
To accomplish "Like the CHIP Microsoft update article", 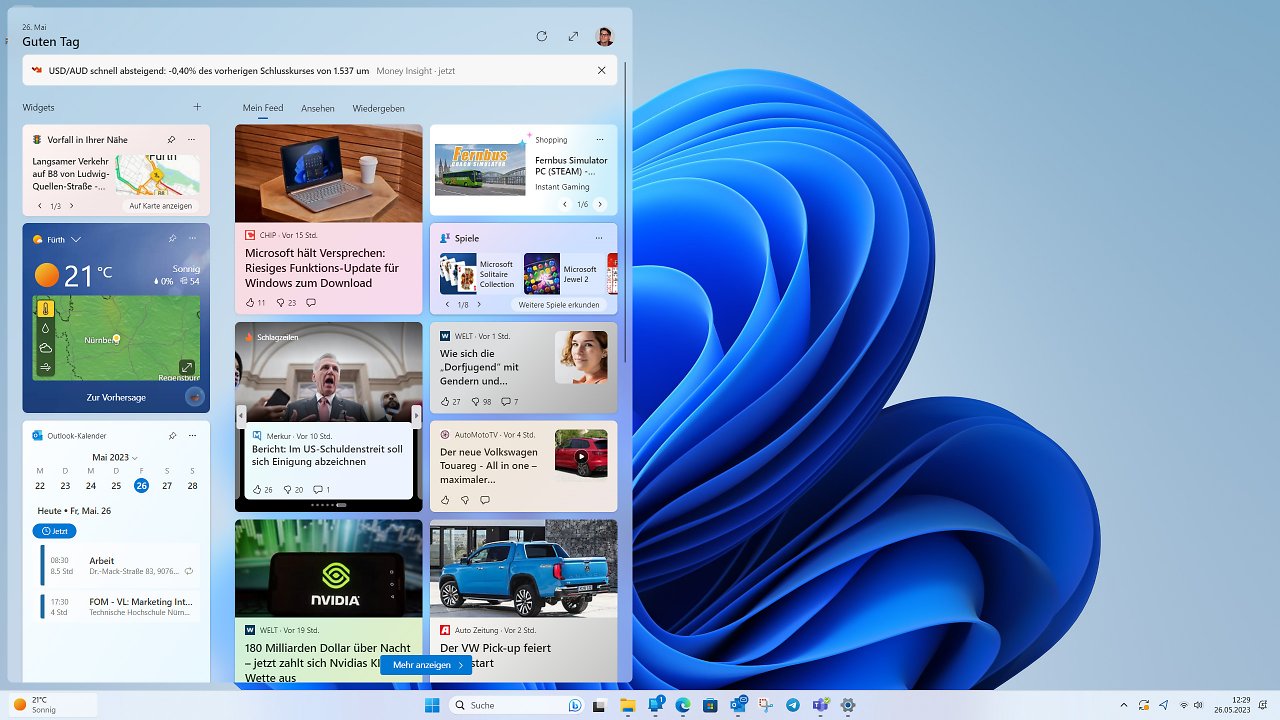I will tap(255, 303).
